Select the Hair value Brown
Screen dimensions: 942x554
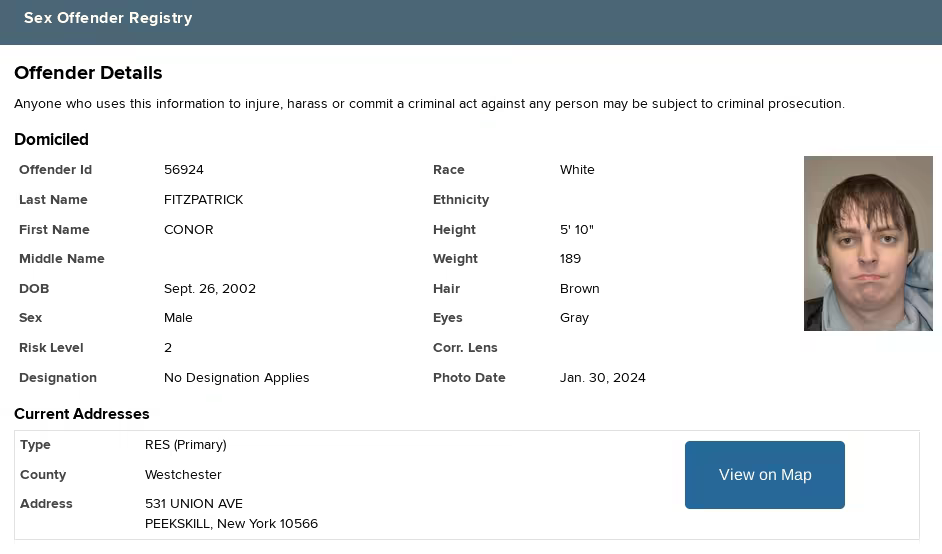[579, 289]
